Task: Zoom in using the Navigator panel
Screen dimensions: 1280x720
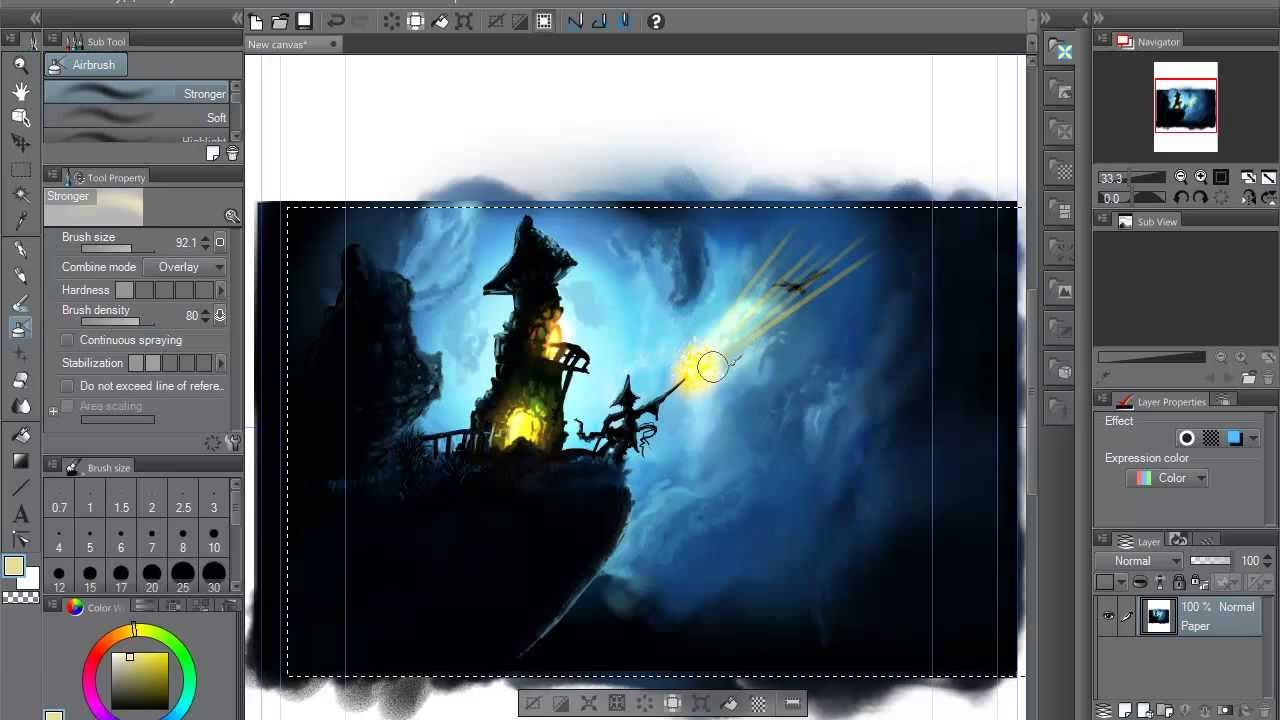Action: (1200, 177)
